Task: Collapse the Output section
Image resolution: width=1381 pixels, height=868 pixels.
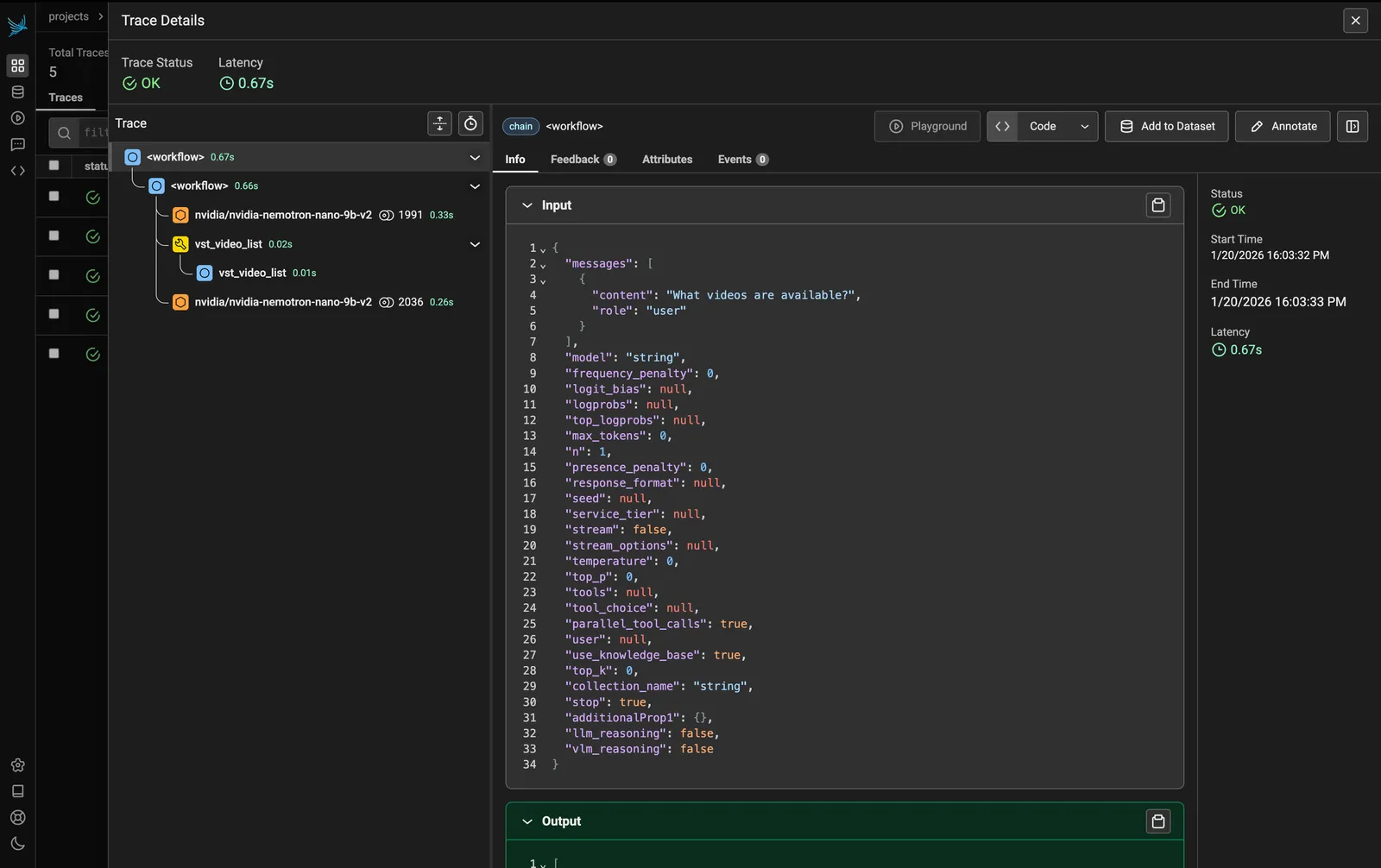Action: (x=527, y=821)
